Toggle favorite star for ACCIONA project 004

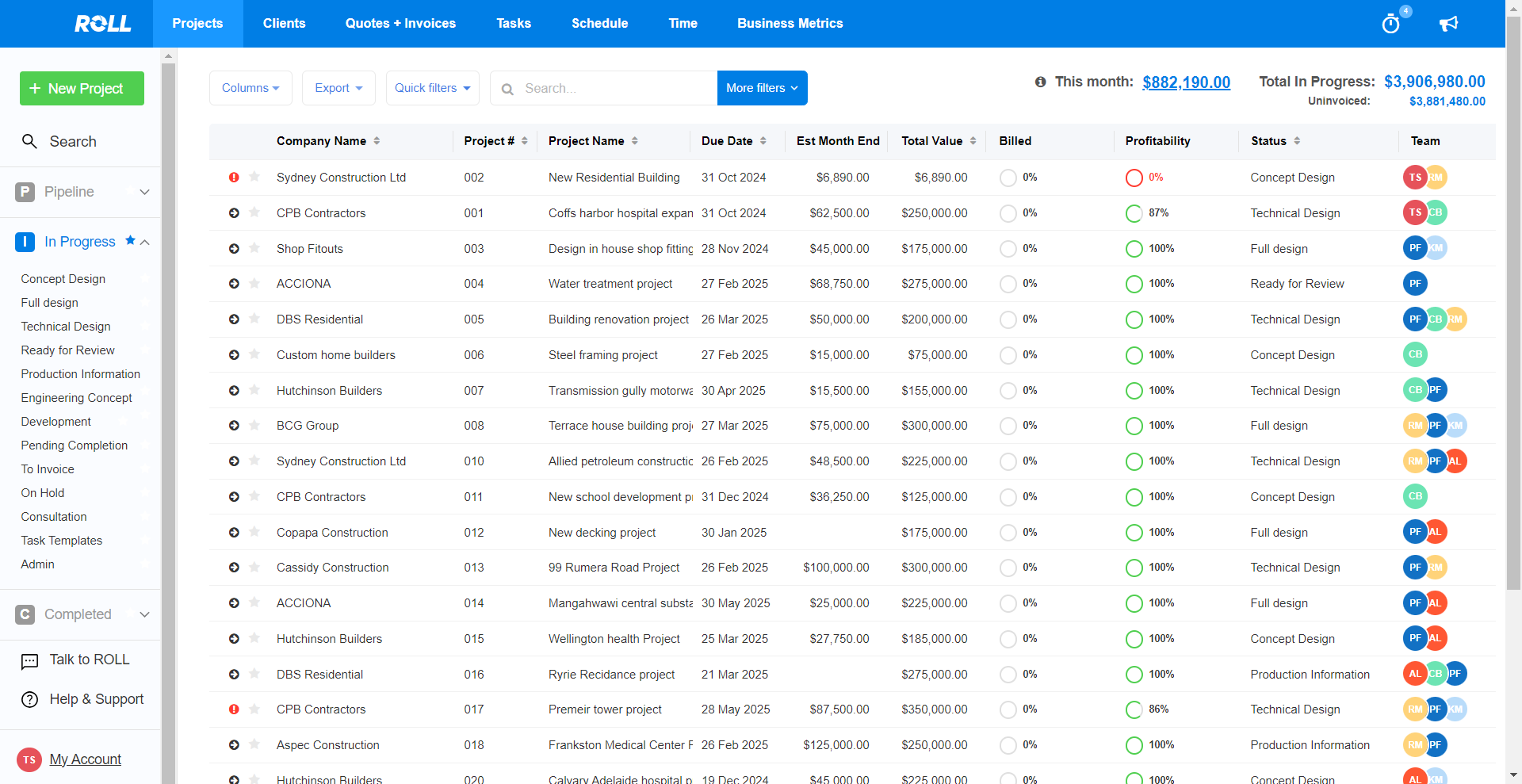click(x=254, y=283)
